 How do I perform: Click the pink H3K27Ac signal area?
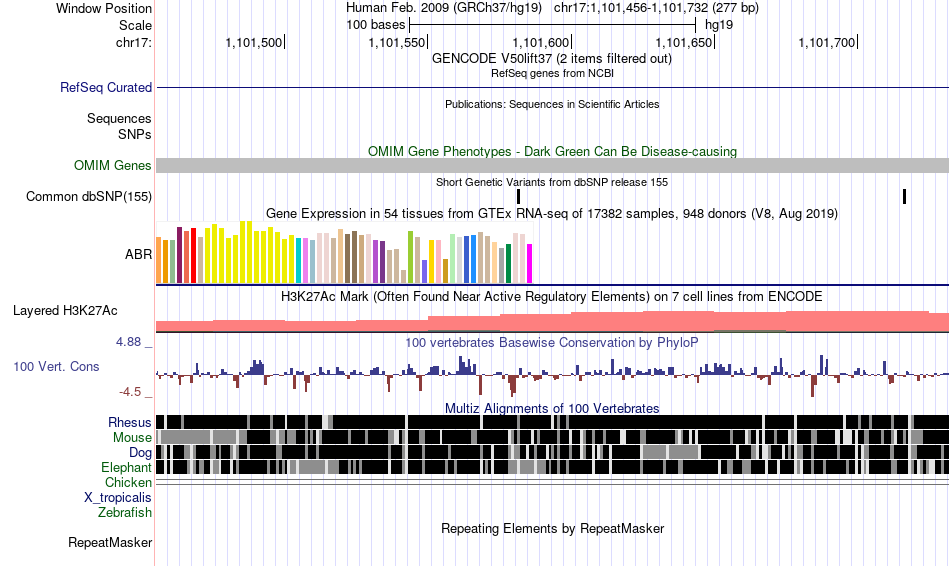coord(553,322)
